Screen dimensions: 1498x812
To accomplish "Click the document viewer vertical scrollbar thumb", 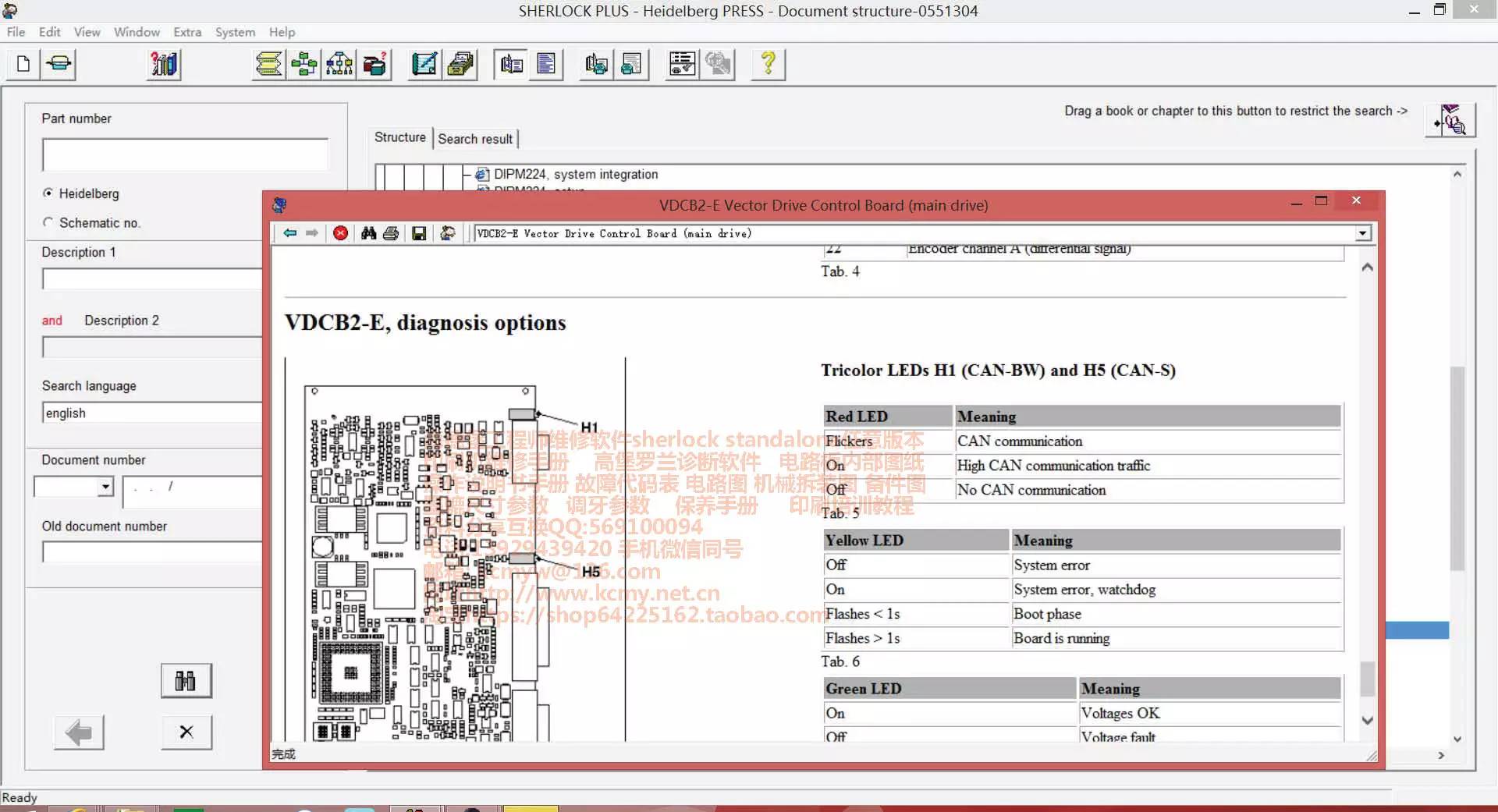I will click(1367, 679).
